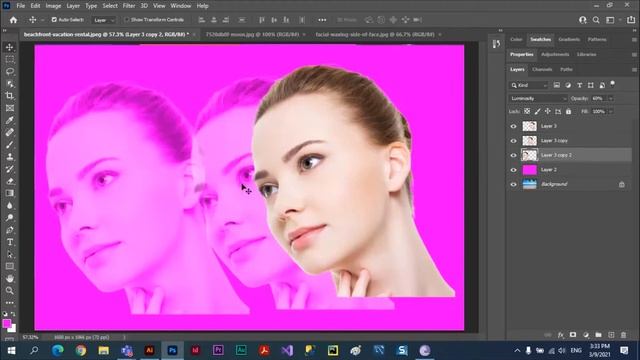
Task: Open the search icon at top right
Action: 596,20
